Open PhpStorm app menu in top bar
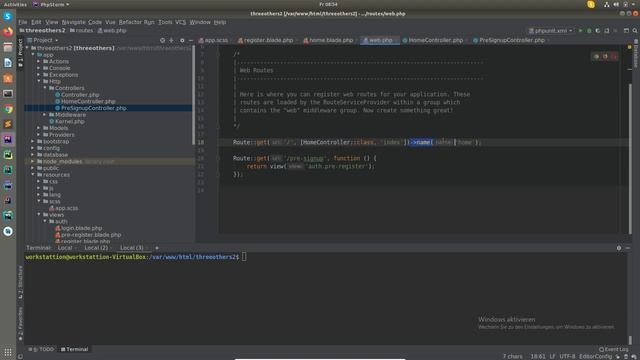This screenshot has width=640, height=360. click(51, 4)
